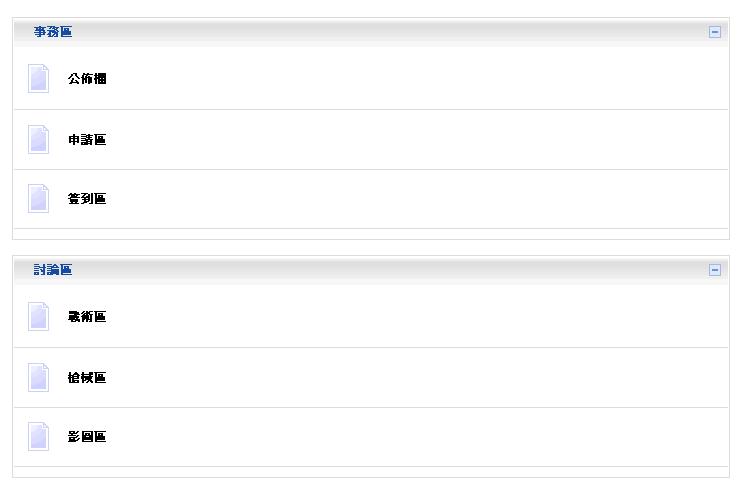
Task: Click the forum icon beside 簽到區
Action: coord(39,198)
